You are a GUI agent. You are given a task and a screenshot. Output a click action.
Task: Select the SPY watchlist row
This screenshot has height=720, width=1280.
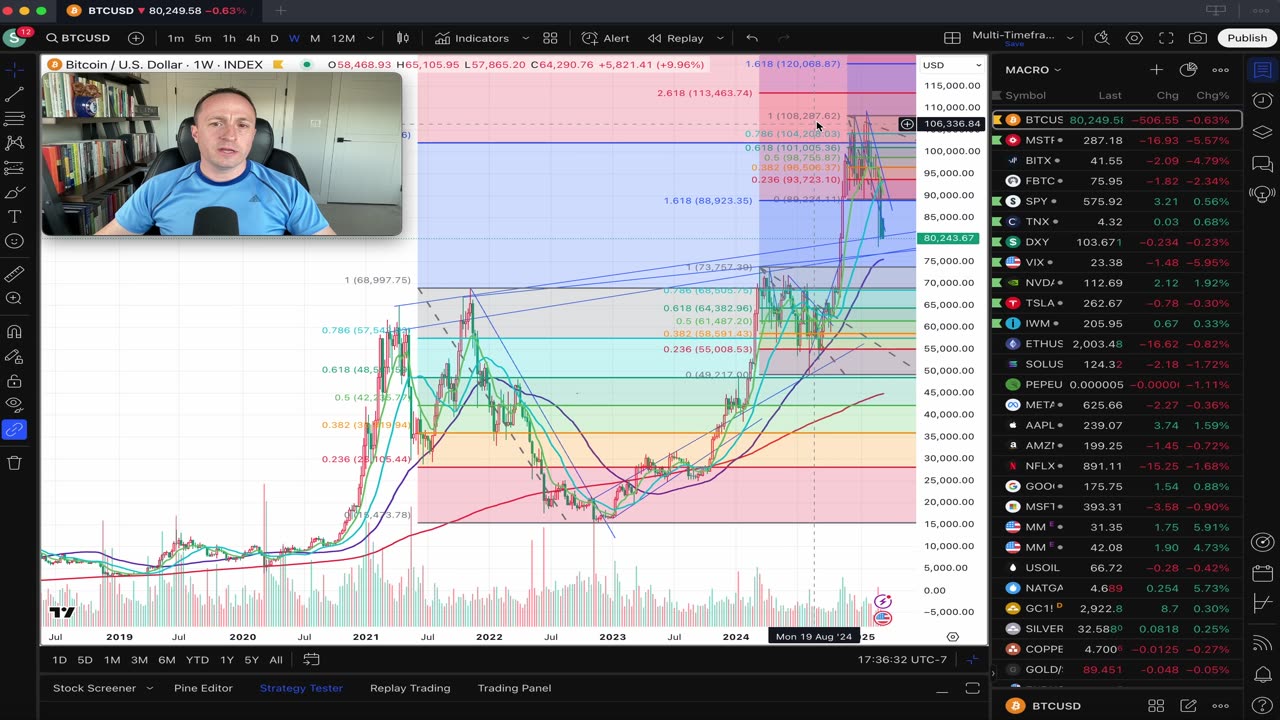tap(1117, 201)
